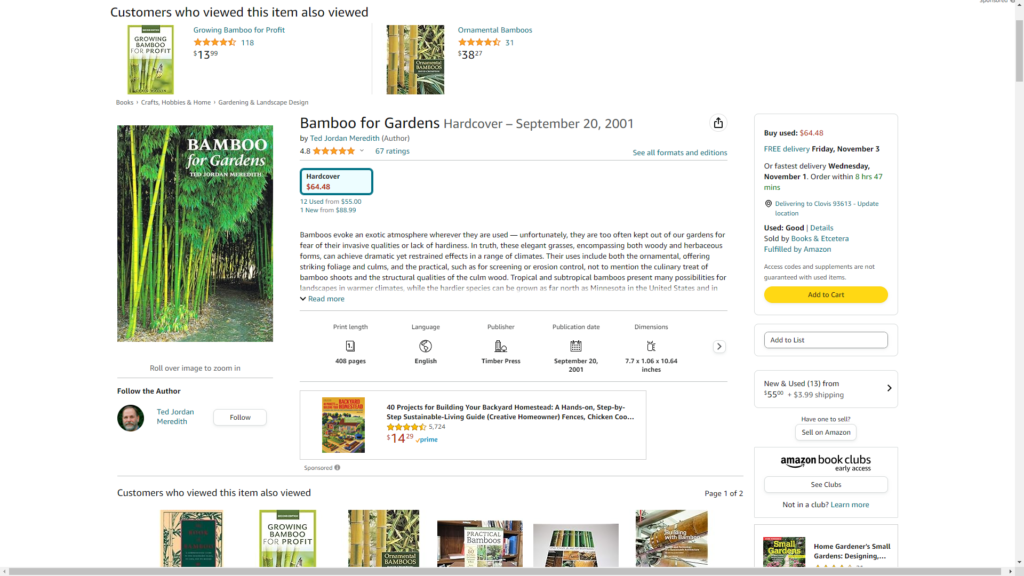The image size is (1024, 576).
Task: Select the Hardcover $64.48 format option
Action: (336, 181)
